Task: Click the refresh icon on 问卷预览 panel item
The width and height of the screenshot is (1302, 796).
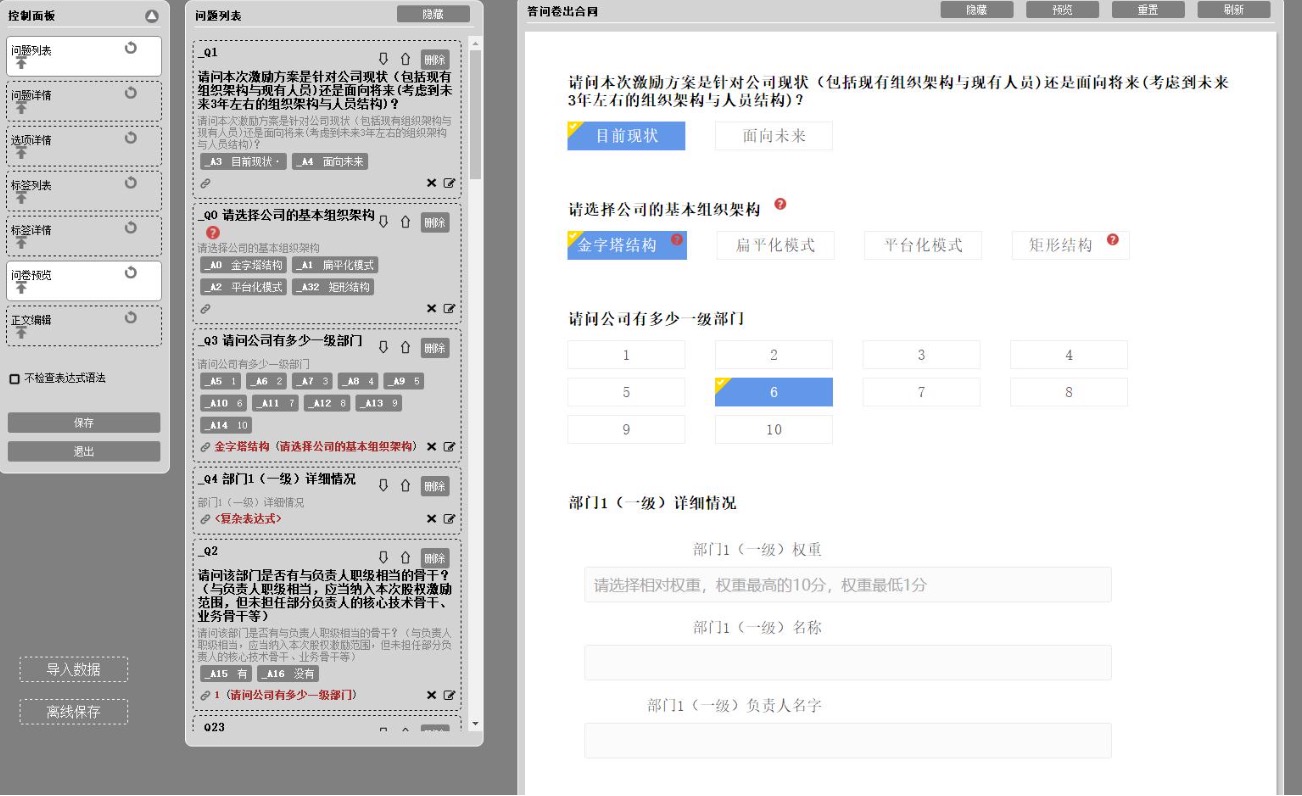Action: (x=130, y=273)
